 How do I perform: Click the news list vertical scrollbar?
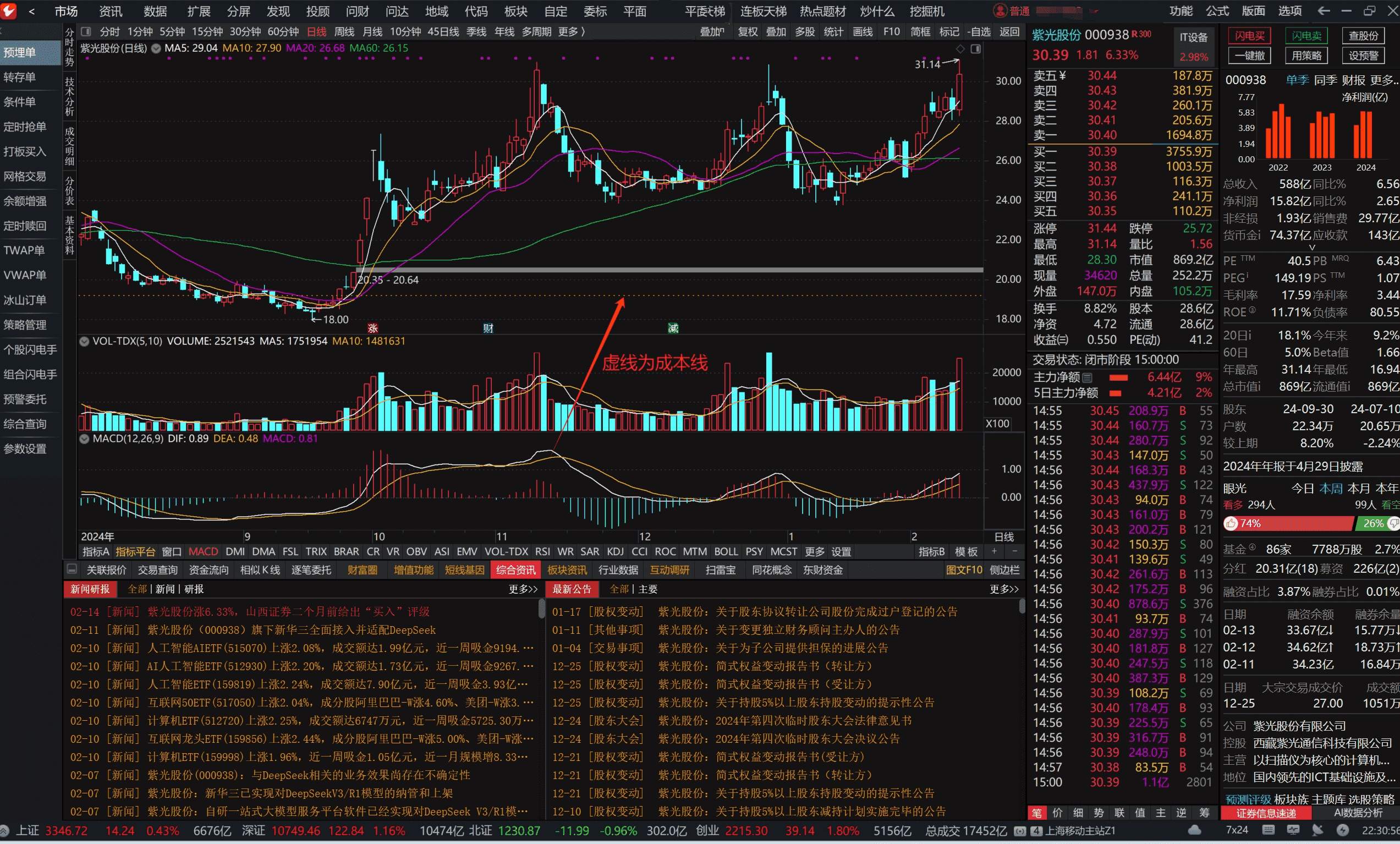541,610
